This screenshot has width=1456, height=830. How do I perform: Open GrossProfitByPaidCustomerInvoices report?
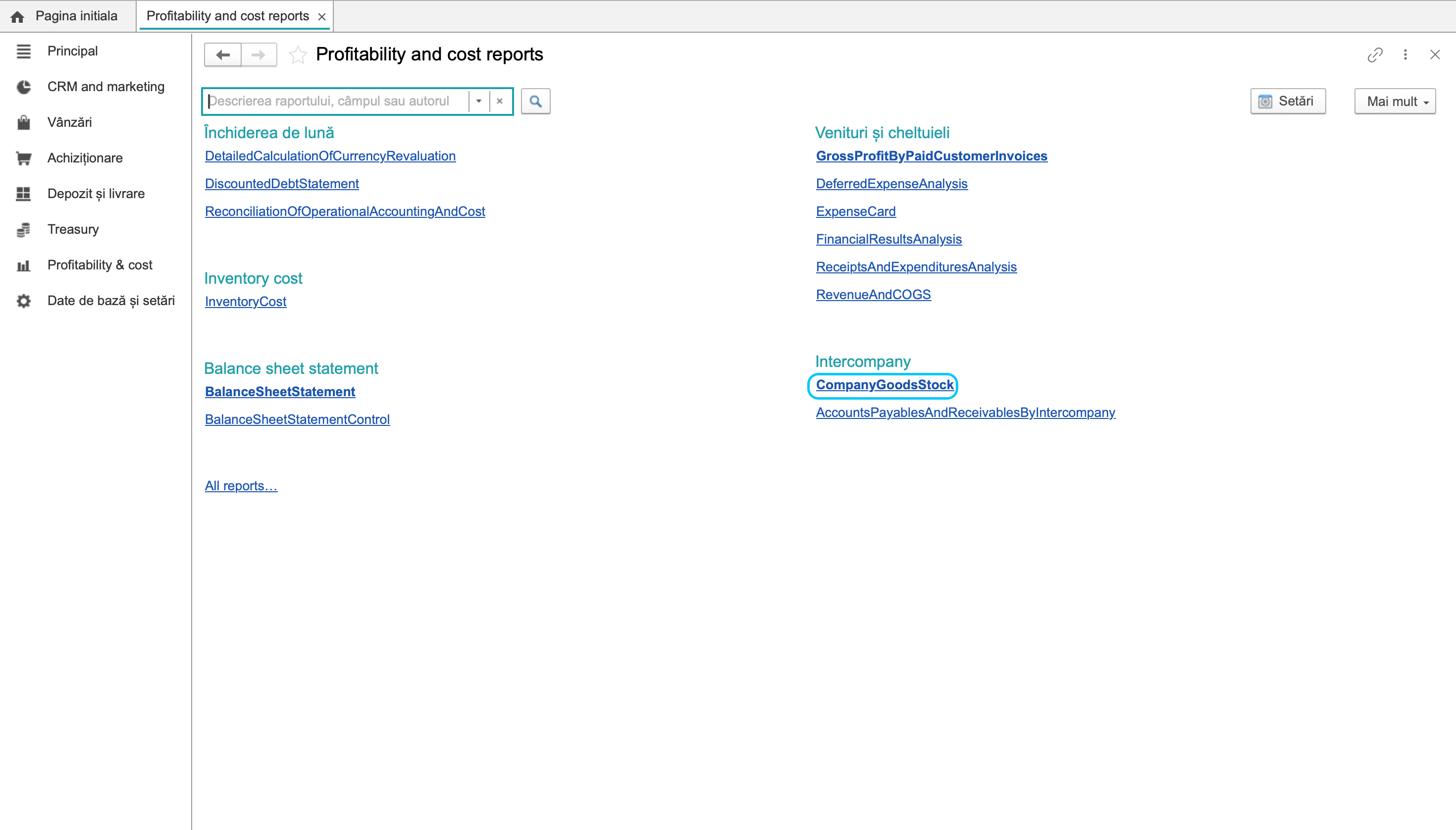click(932, 156)
